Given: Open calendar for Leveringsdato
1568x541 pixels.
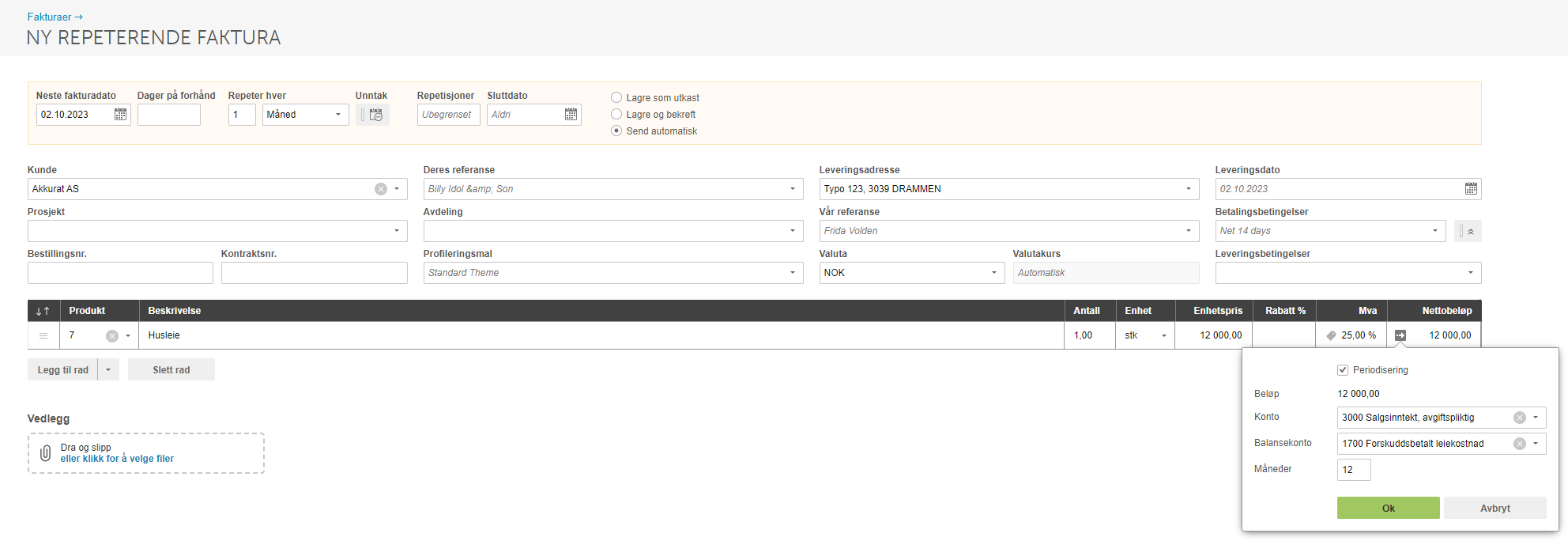Looking at the screenshot, I should click(x=1471, y=189).
